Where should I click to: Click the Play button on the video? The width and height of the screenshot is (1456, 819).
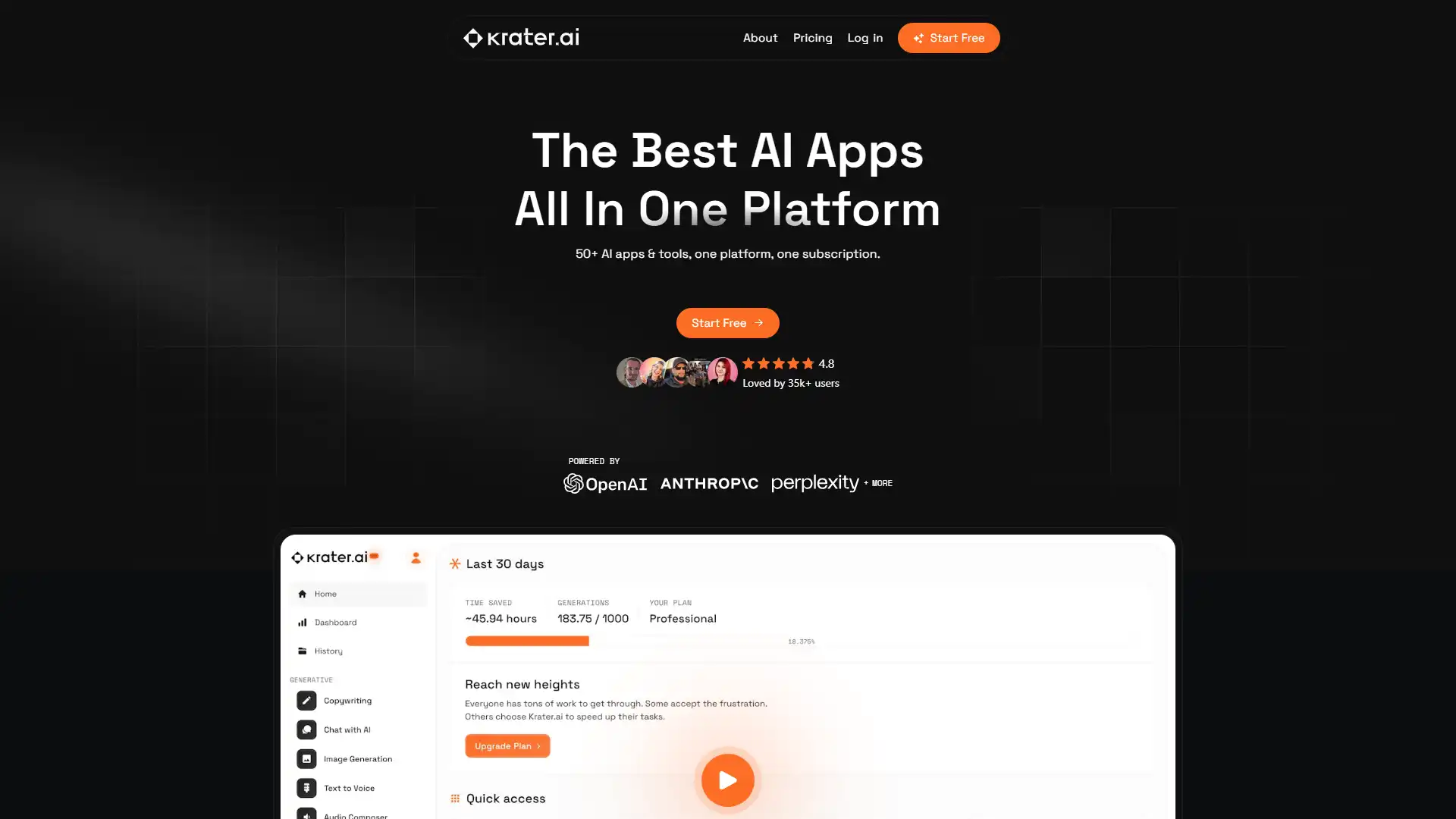(x=727, y=780)
